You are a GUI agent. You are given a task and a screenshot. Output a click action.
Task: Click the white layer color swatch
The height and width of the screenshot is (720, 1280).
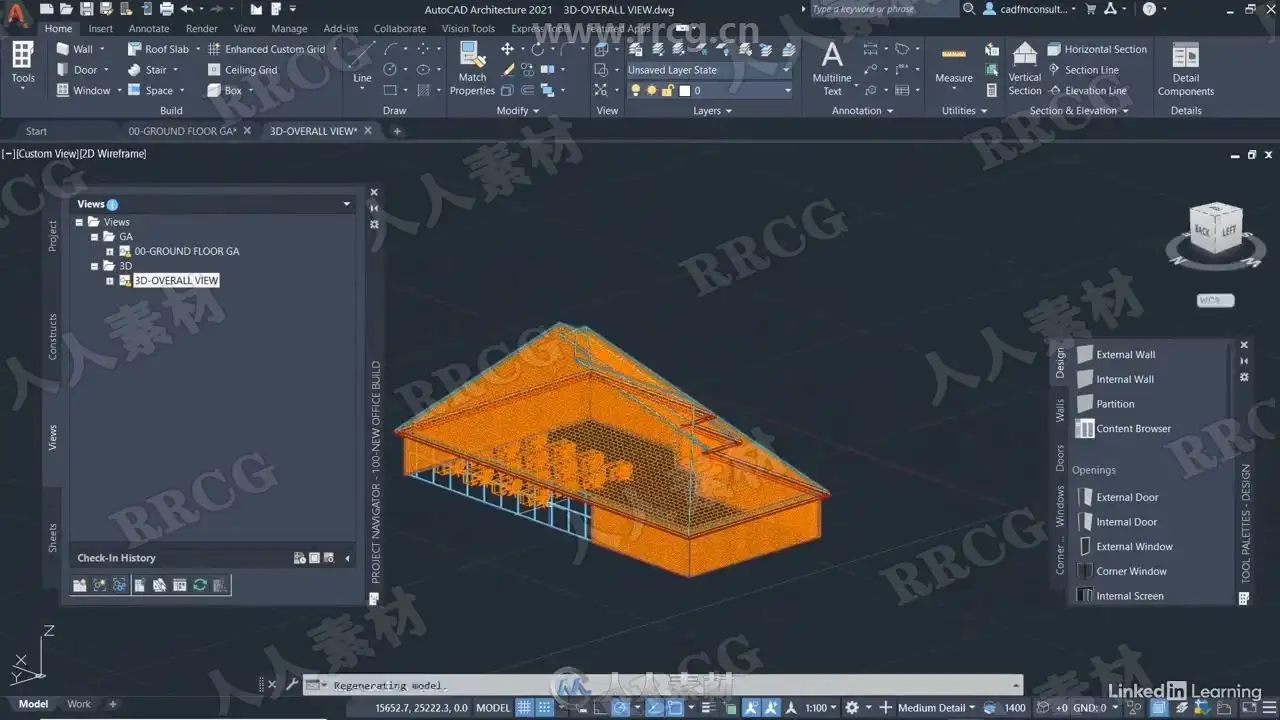pyautogui.click(x=685, y=91)
